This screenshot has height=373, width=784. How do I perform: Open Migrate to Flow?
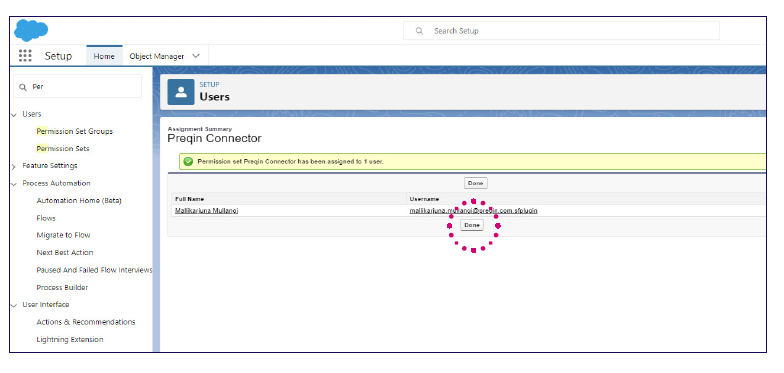[64, 235]
